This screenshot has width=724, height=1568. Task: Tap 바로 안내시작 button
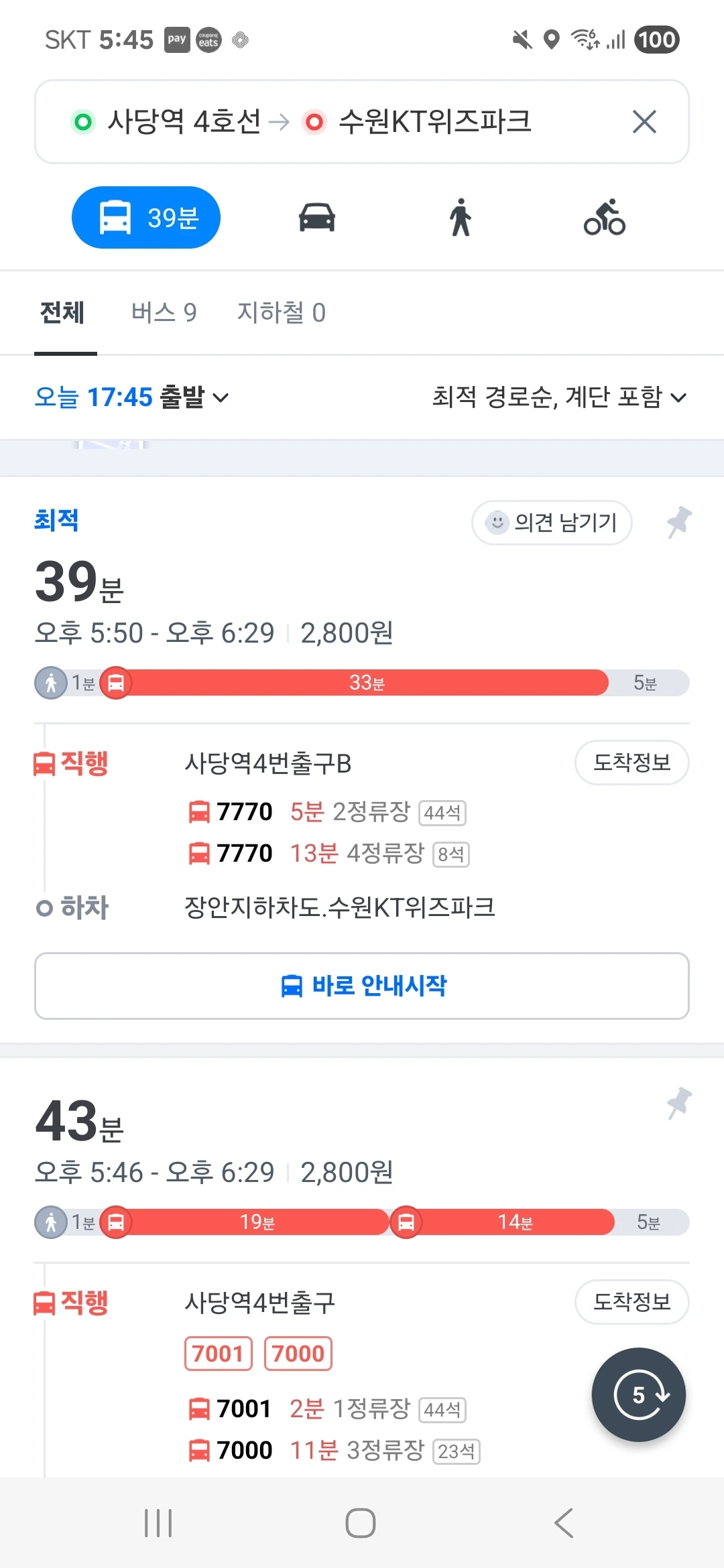[362, 986]
